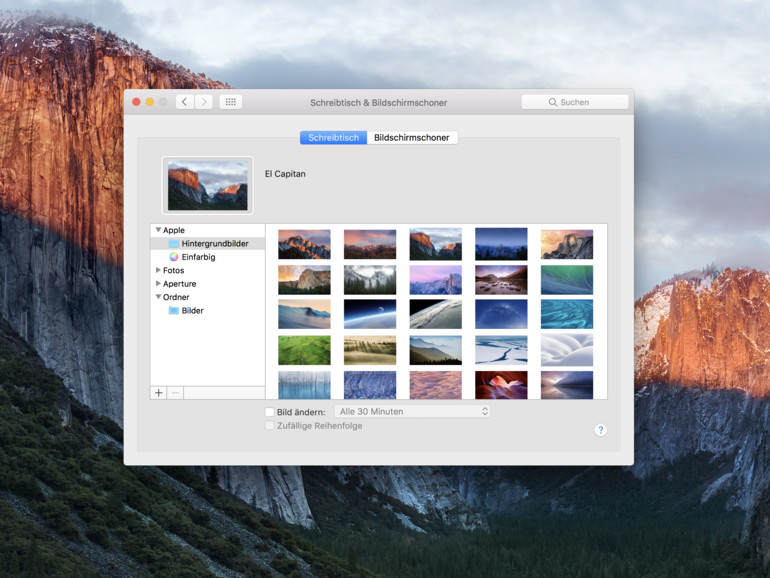Image resolution: width=770 pixels, height=578 pixels.
Task: Expand the Fotos section
Action: (x=158, y=270)
